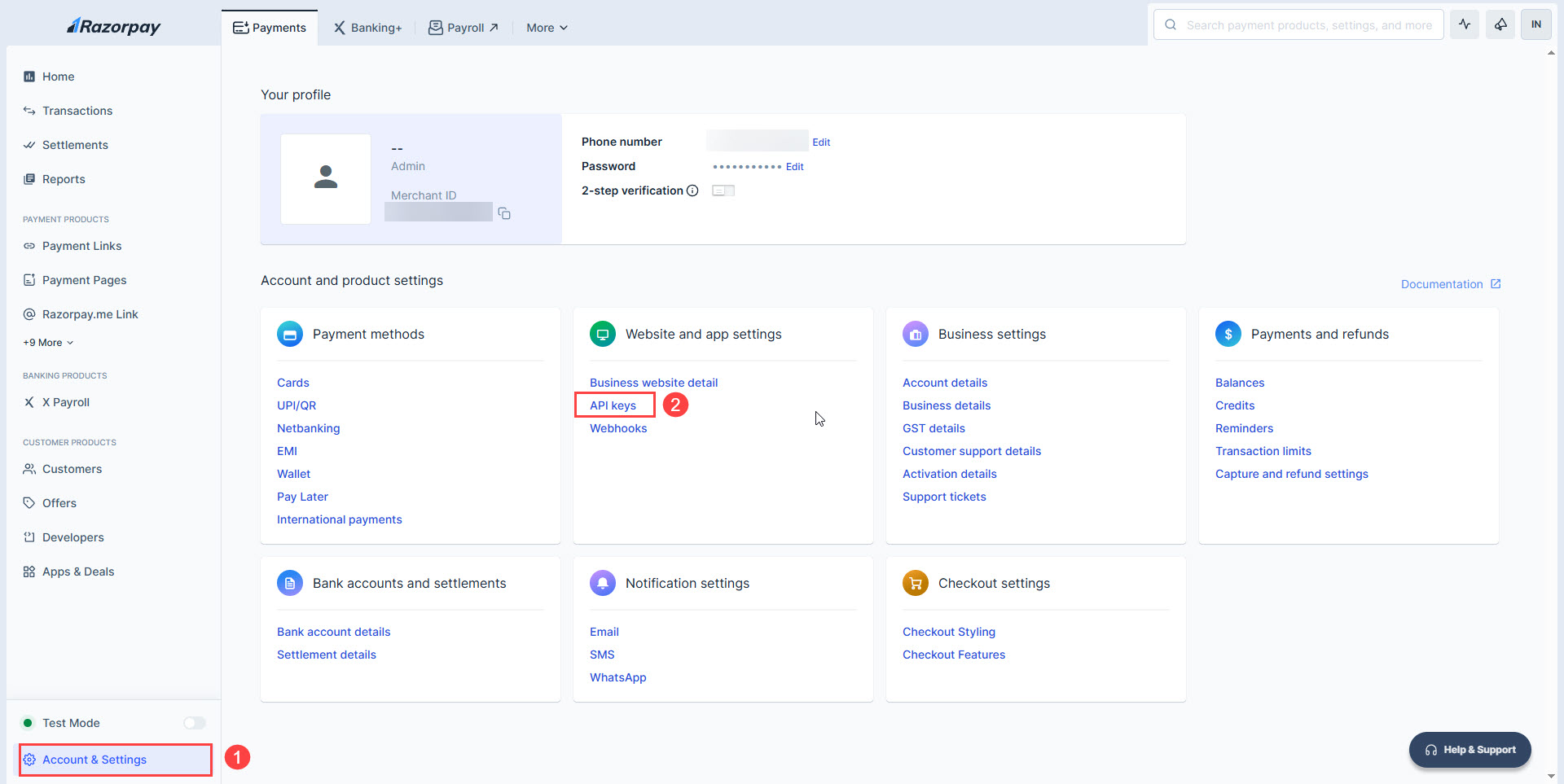1564x784 pixels.
Task: Open the Payroll tab
Action: pyautogui.click(x=463, y=28)
